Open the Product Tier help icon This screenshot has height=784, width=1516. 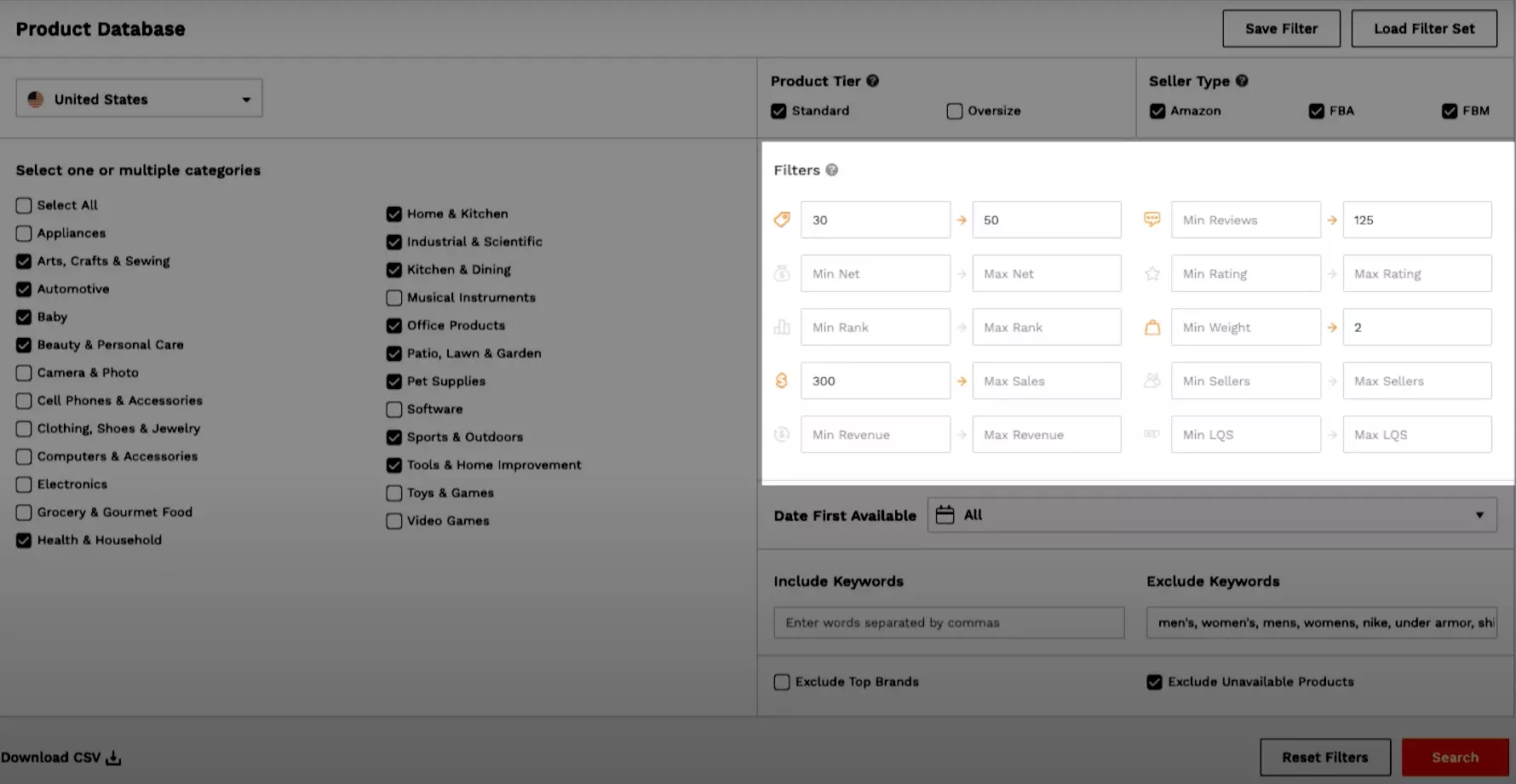(873, 81)
